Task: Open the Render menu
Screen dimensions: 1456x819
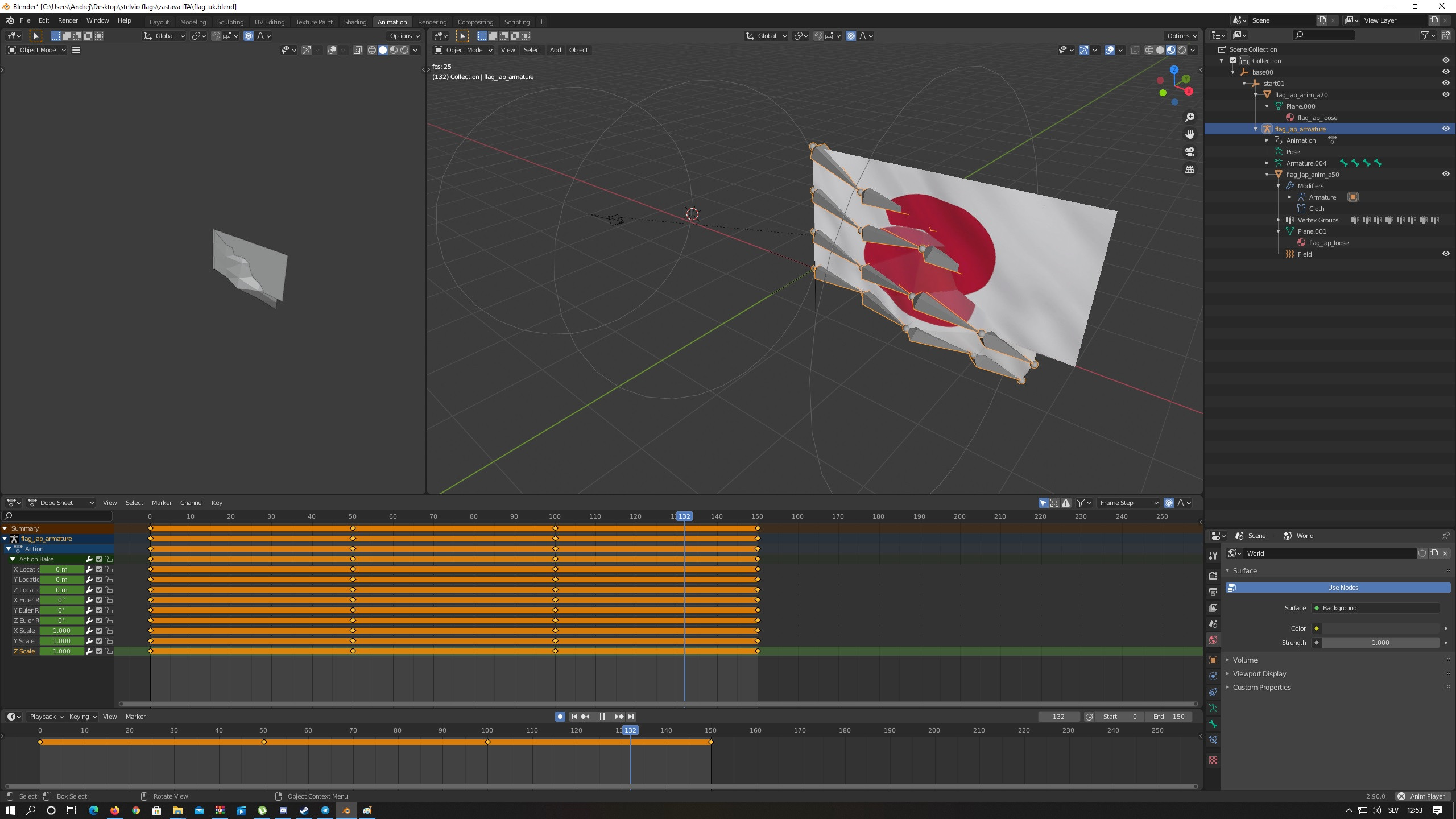Action: click(68, 20)
